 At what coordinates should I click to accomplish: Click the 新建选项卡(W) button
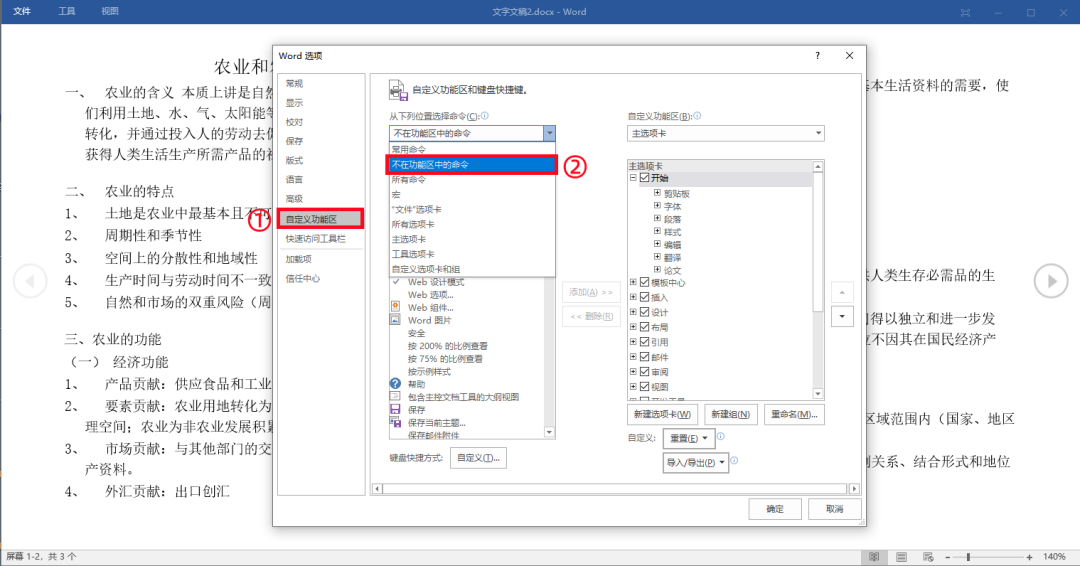pos(663,415)
